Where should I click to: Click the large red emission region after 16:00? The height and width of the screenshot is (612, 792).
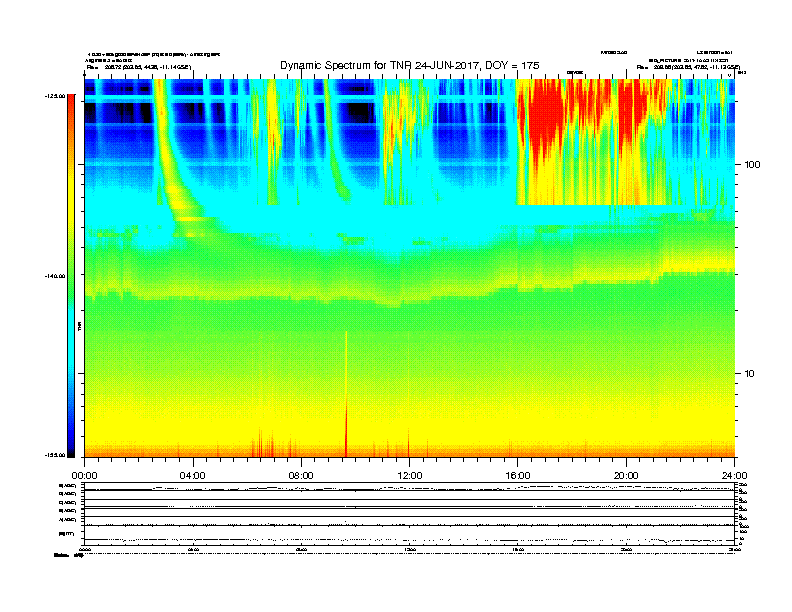(x=546, y=116)
